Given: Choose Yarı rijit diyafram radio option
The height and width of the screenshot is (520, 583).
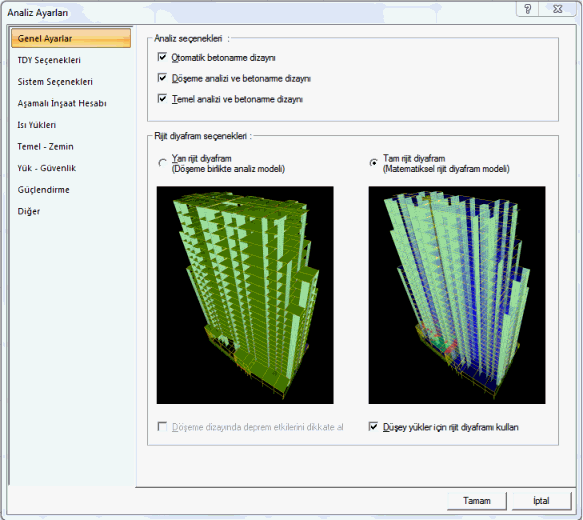Looking at the screenshot, I should coord(162,163).
